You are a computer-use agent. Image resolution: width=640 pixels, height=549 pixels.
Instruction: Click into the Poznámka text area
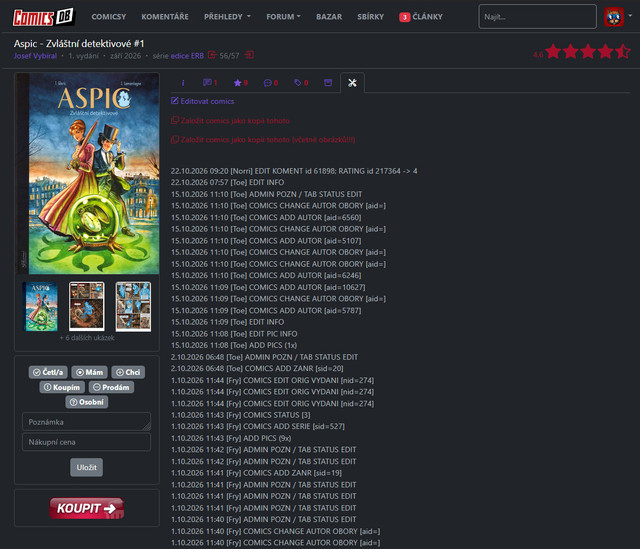(x=87, y=422)
